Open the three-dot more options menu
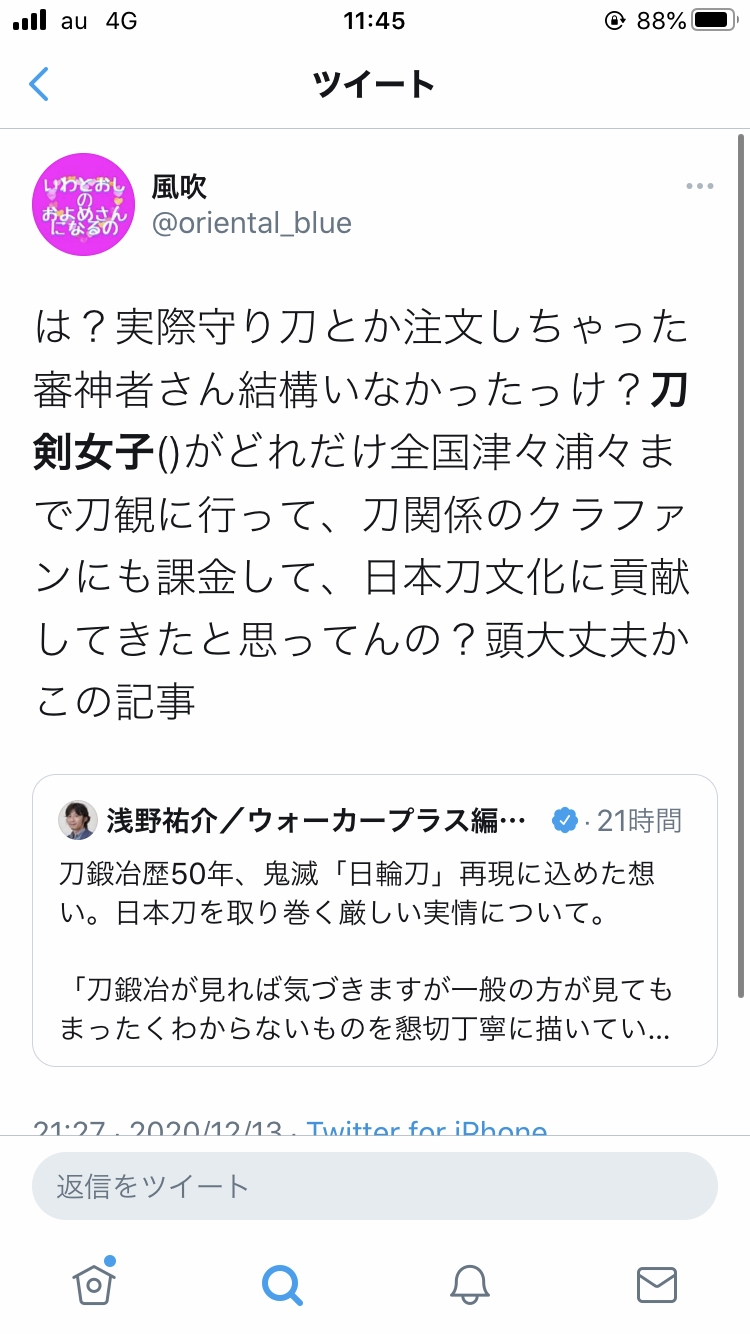The height and width of the screenshot is (1334, 750). click(x=699, y=187)
